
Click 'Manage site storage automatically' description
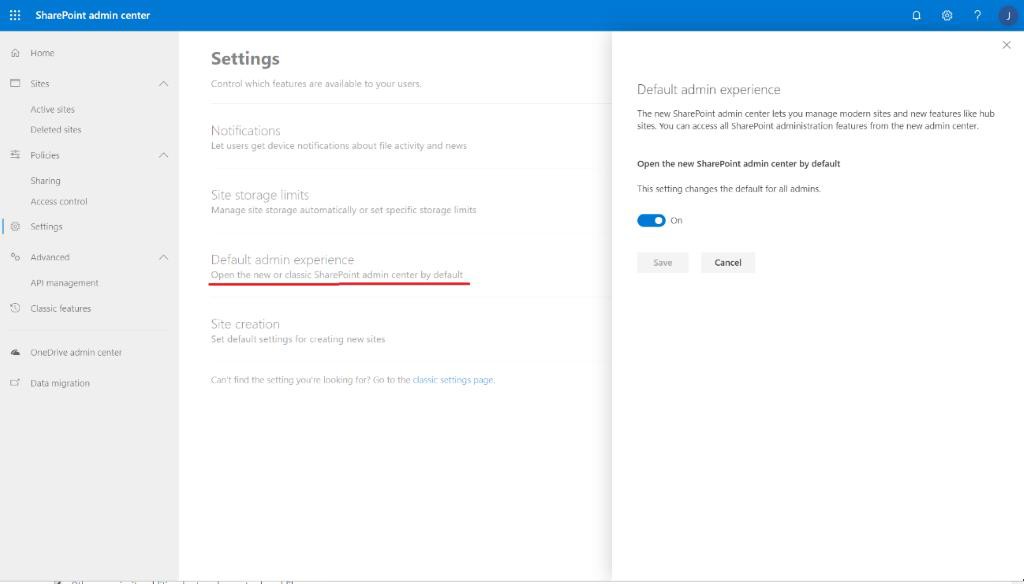(x=344, y=210)
